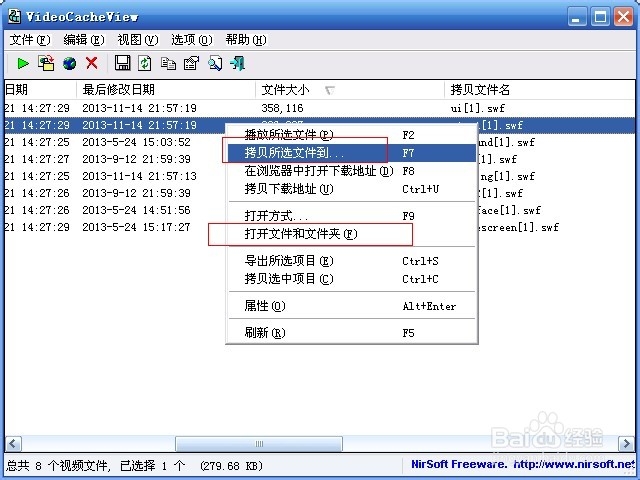Screen dimensions: 640x480
Task: Click the Copy selected files to toolbar icon
Action: [x=46, y=63]
